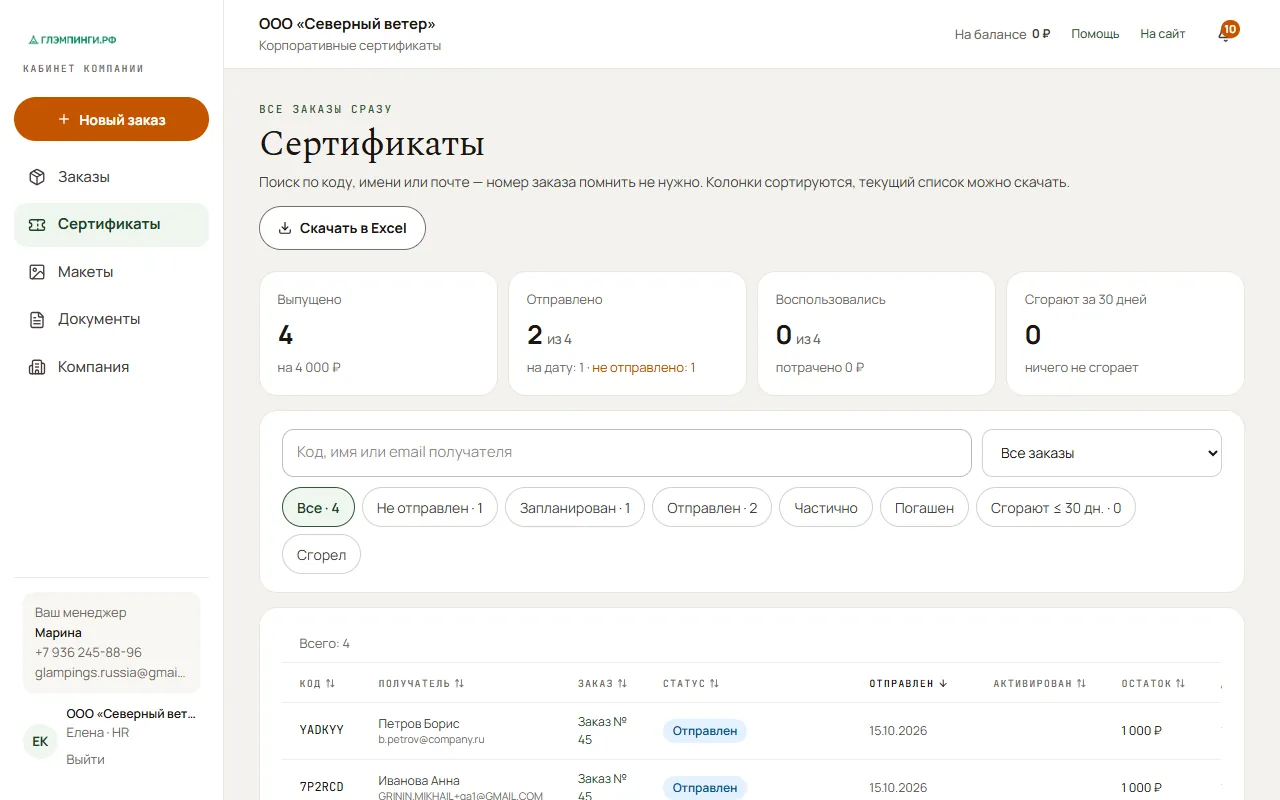
Task: Click the 'На балансе 0 ₽' balance
Action: point(1002,34)
